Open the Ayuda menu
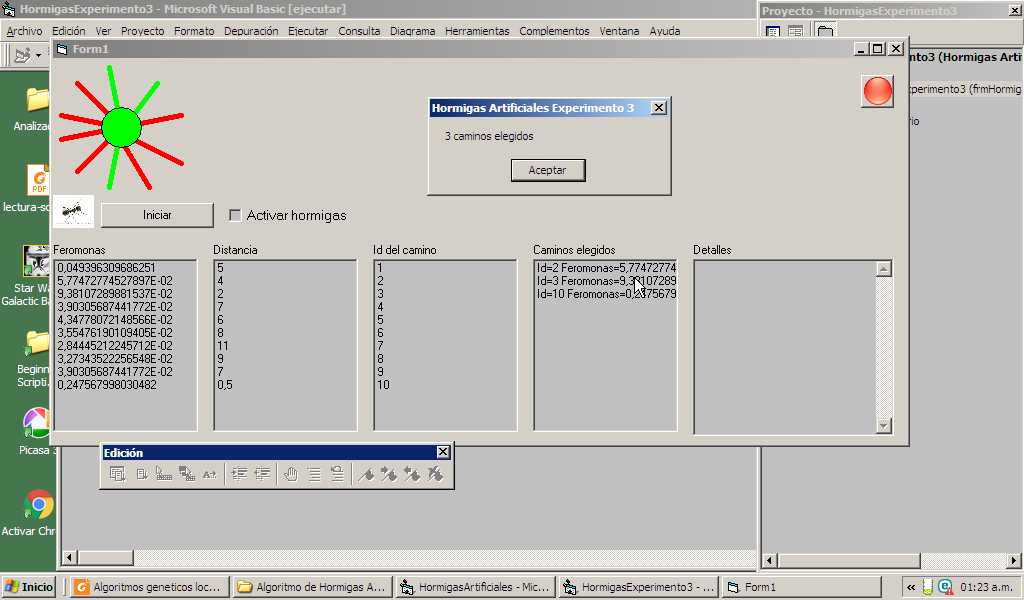Image resolution: width=1024 pixels, height=600 pixels. [x=664, y=31]
